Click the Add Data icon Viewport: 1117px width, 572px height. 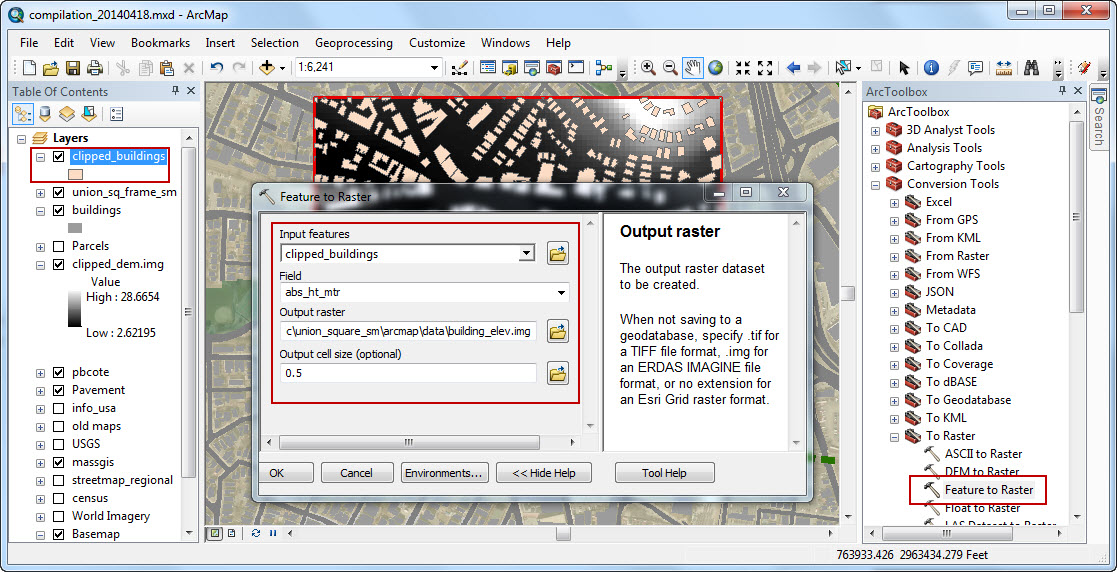[267, 68]
